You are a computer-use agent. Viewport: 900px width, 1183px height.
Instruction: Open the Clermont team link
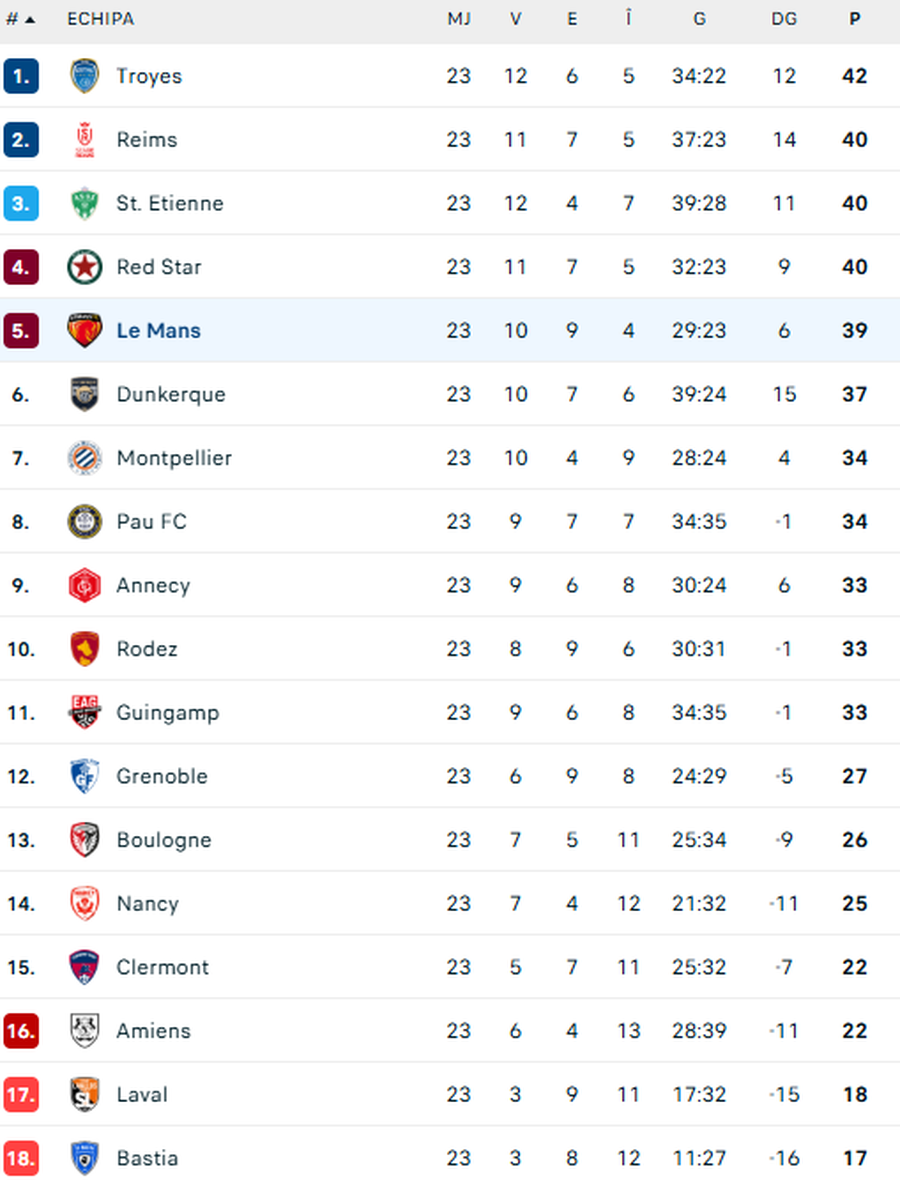pos(162,967)
